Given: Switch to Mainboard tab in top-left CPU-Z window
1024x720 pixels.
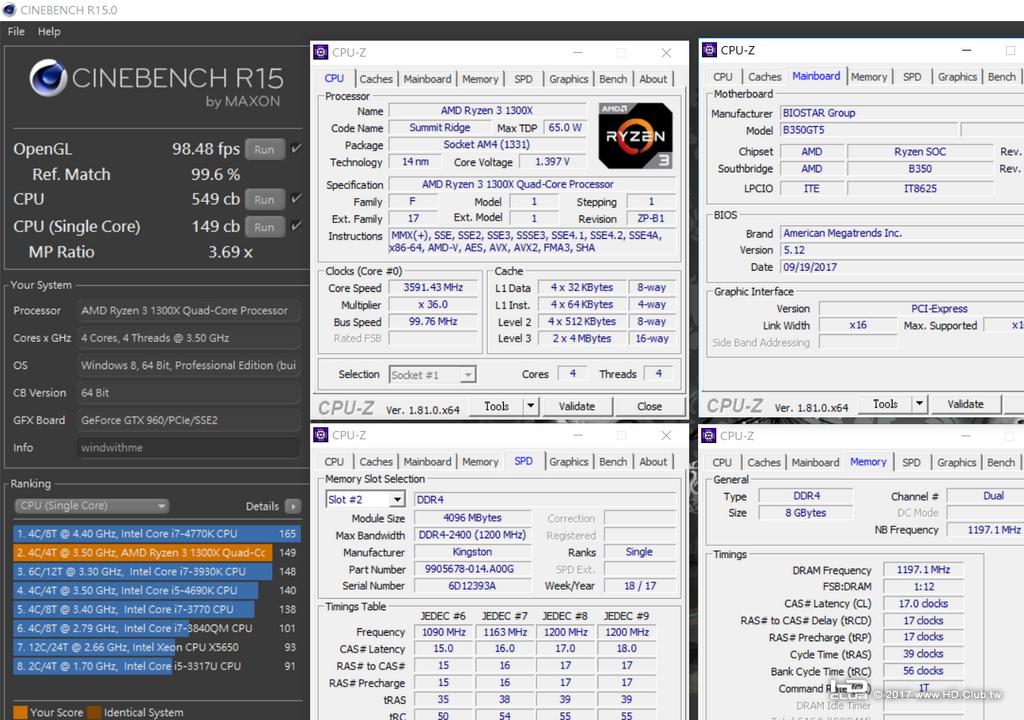Looking at the screenshot, I should [x=427, y=79].
